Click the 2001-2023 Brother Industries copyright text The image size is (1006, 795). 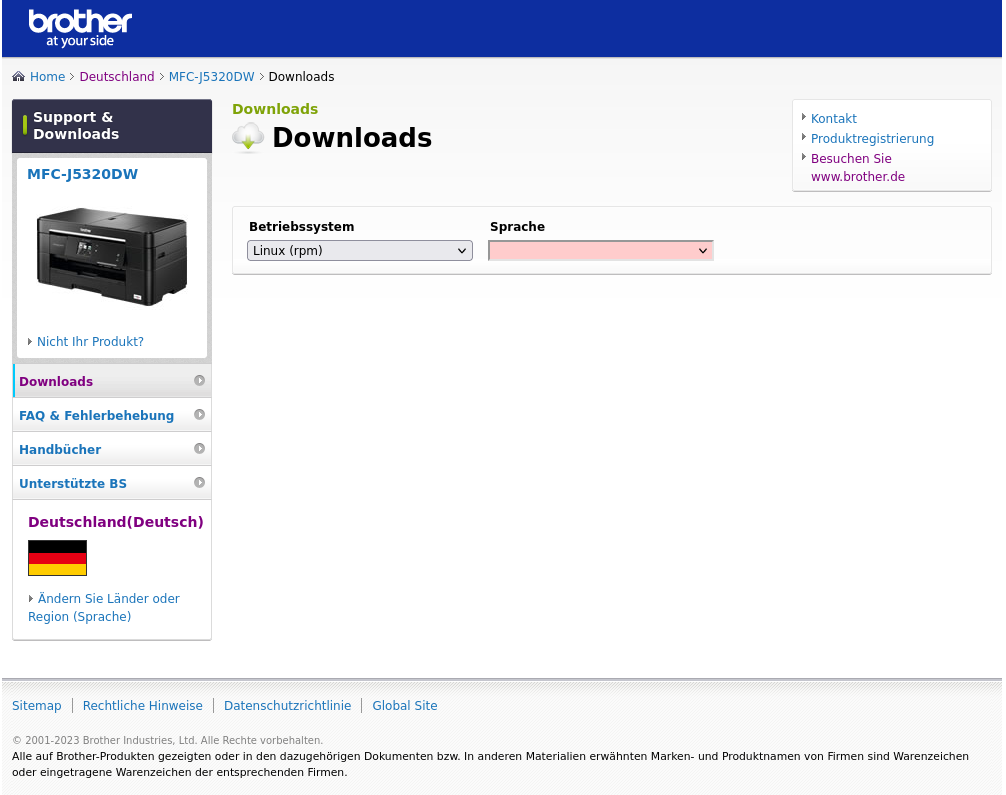[167, 740]
